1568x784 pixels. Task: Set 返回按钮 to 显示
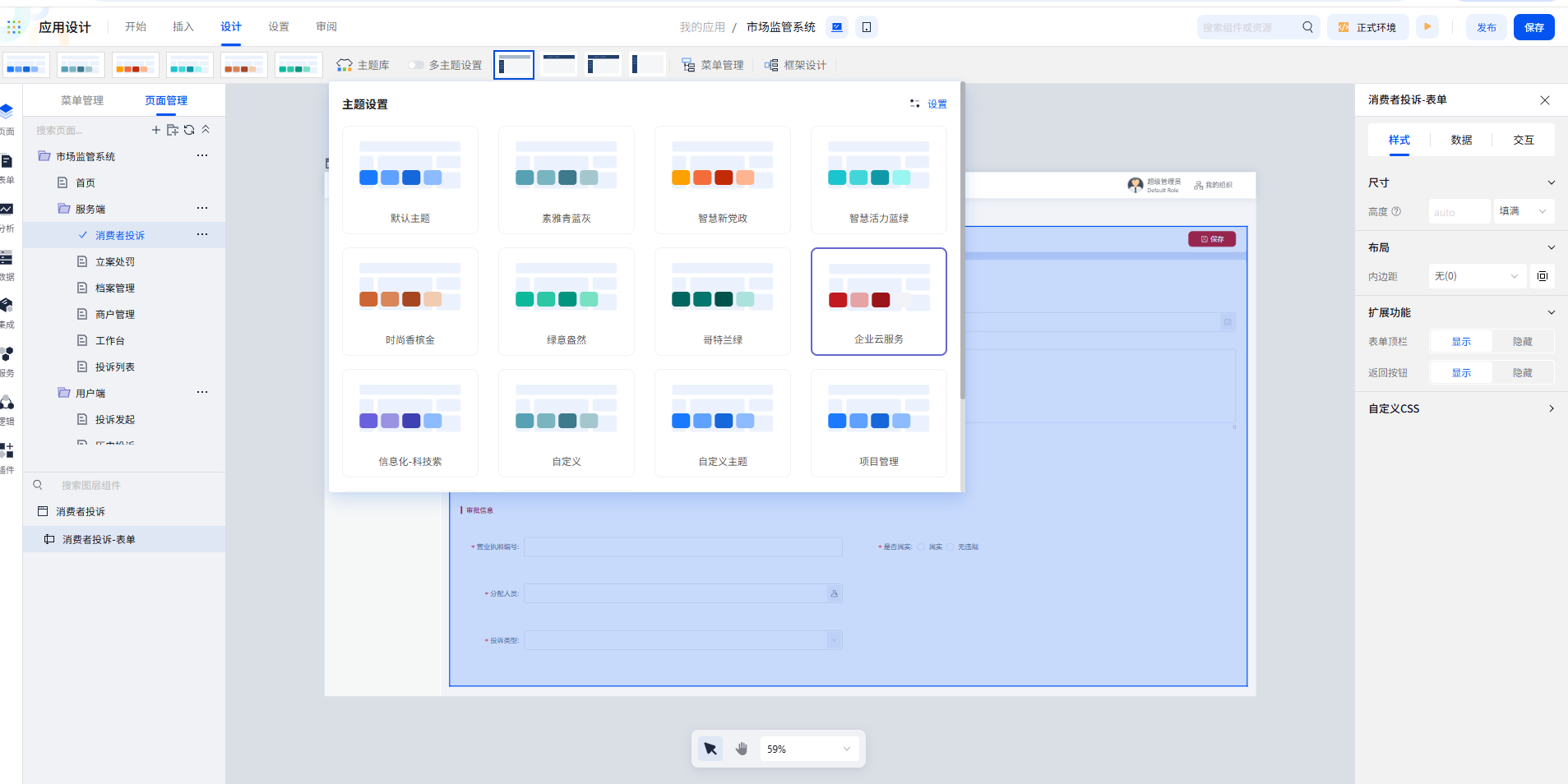1461,373
